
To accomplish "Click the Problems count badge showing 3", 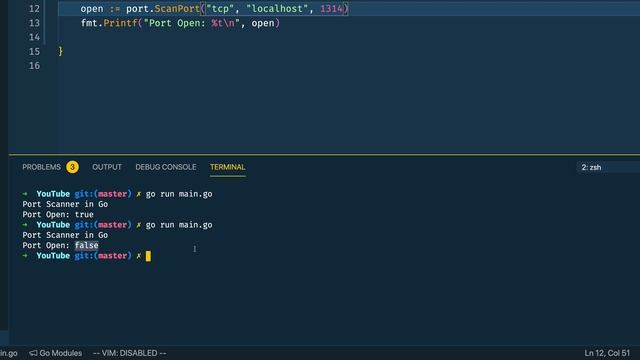I will (x=72, y=167).
